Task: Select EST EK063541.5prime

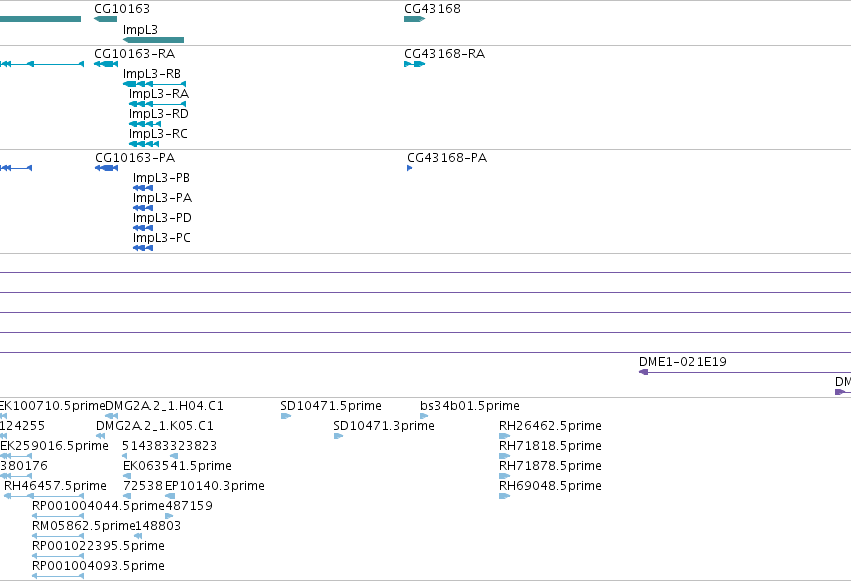Action: (x=177, y=466)
